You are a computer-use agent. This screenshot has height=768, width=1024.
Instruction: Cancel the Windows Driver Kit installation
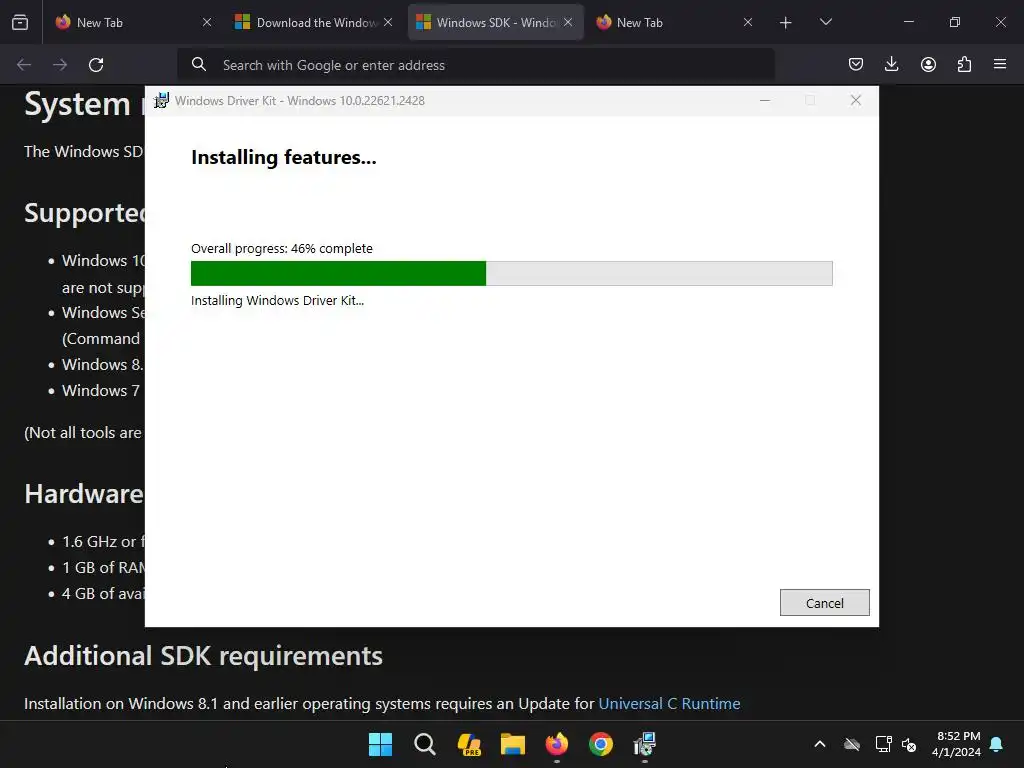(824, 603)
